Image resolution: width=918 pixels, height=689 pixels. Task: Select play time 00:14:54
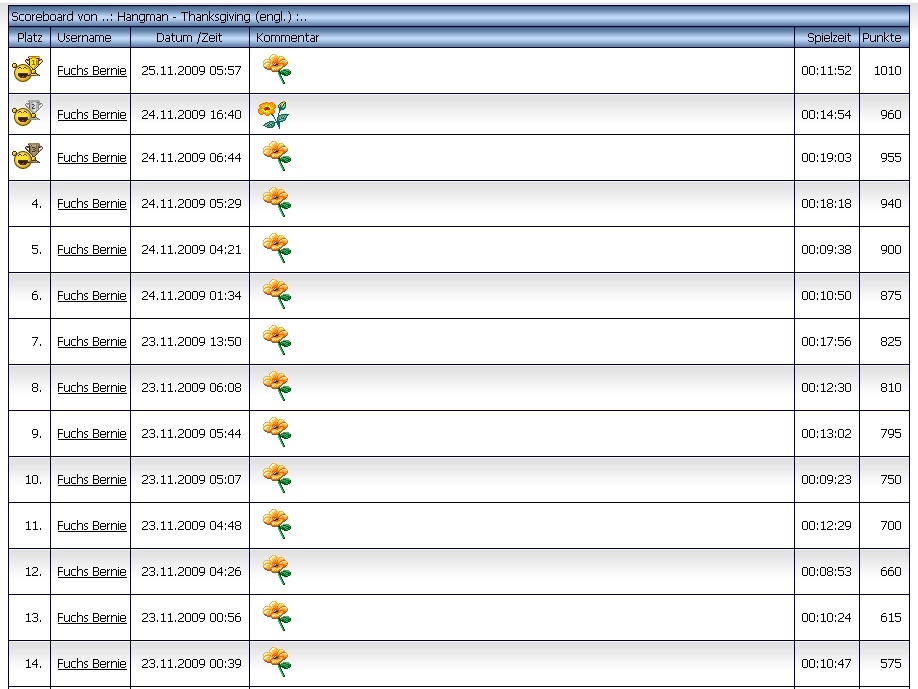coord(826,114)
